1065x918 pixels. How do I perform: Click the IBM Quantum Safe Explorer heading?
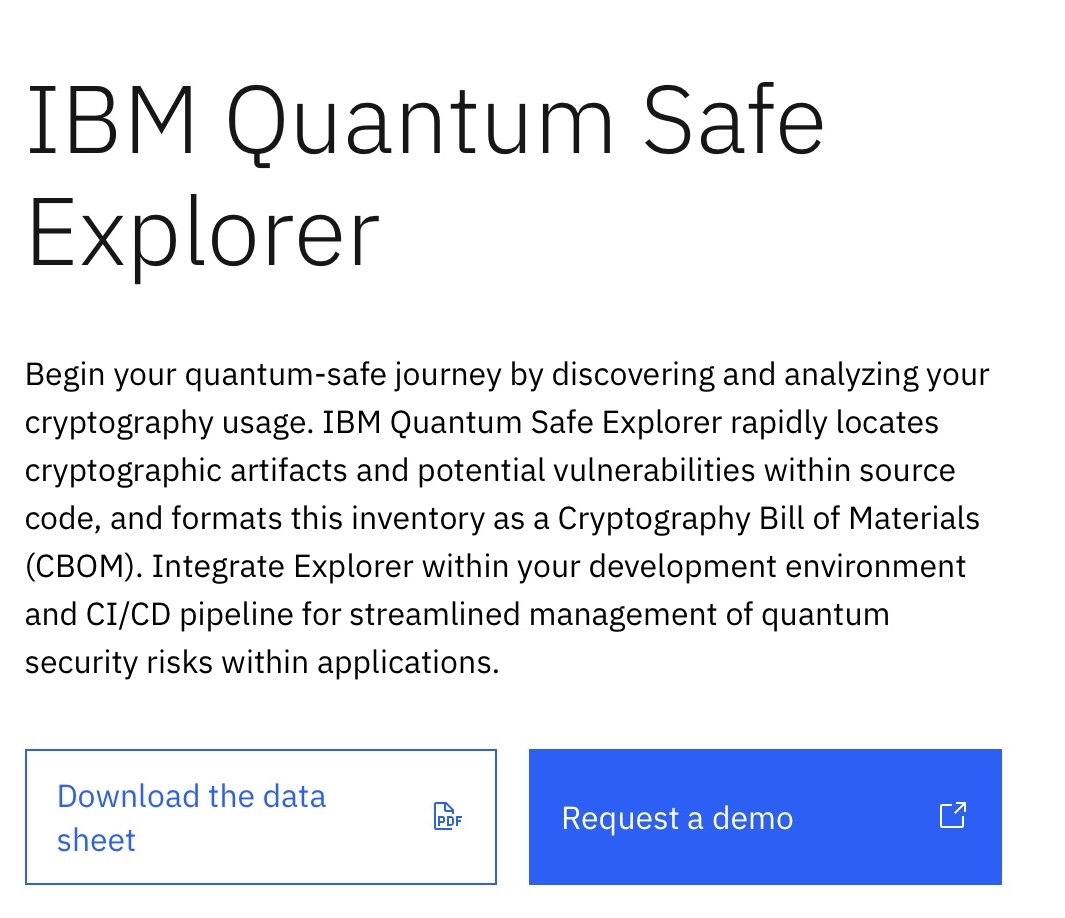click(425, 175)
